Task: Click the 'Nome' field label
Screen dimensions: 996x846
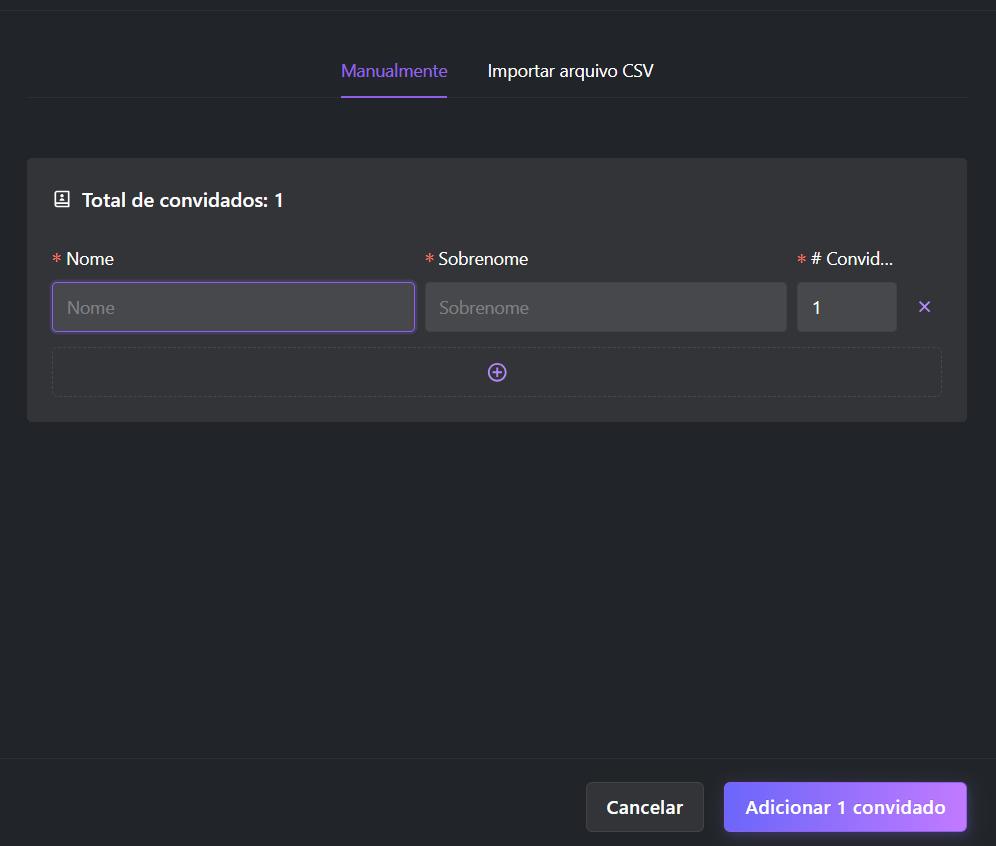Action: point(90,259)
